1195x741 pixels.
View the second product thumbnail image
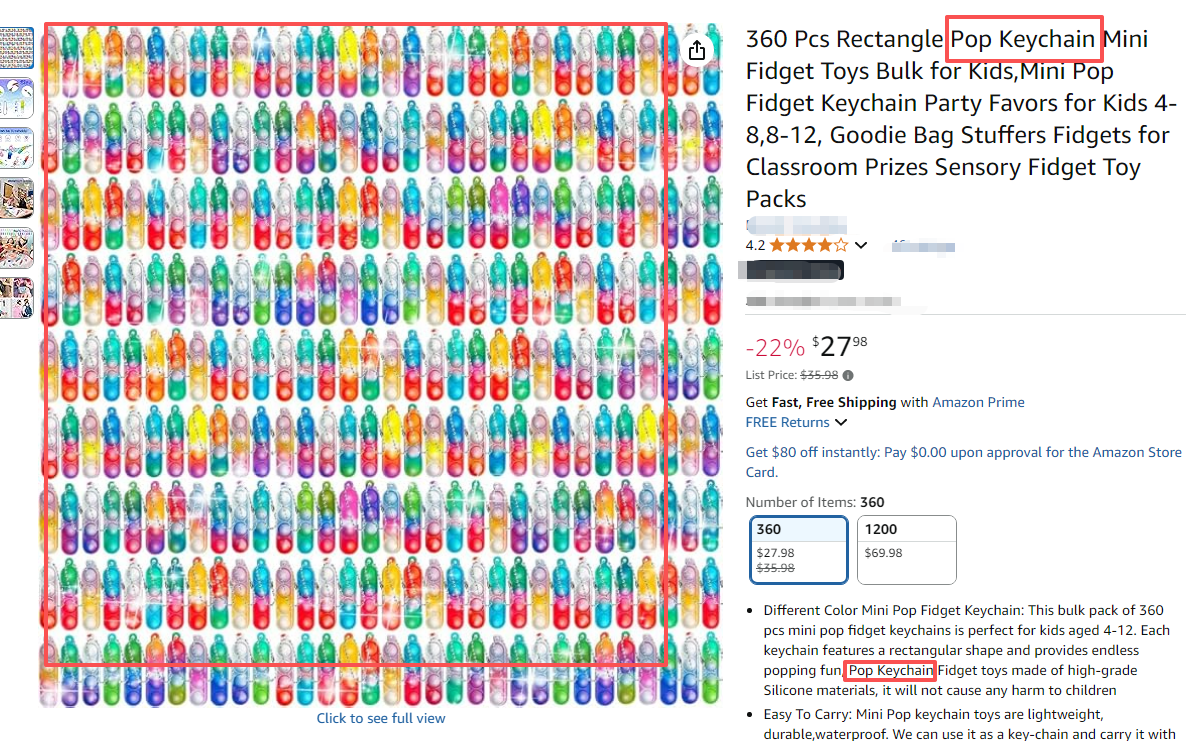coord(17,97)
